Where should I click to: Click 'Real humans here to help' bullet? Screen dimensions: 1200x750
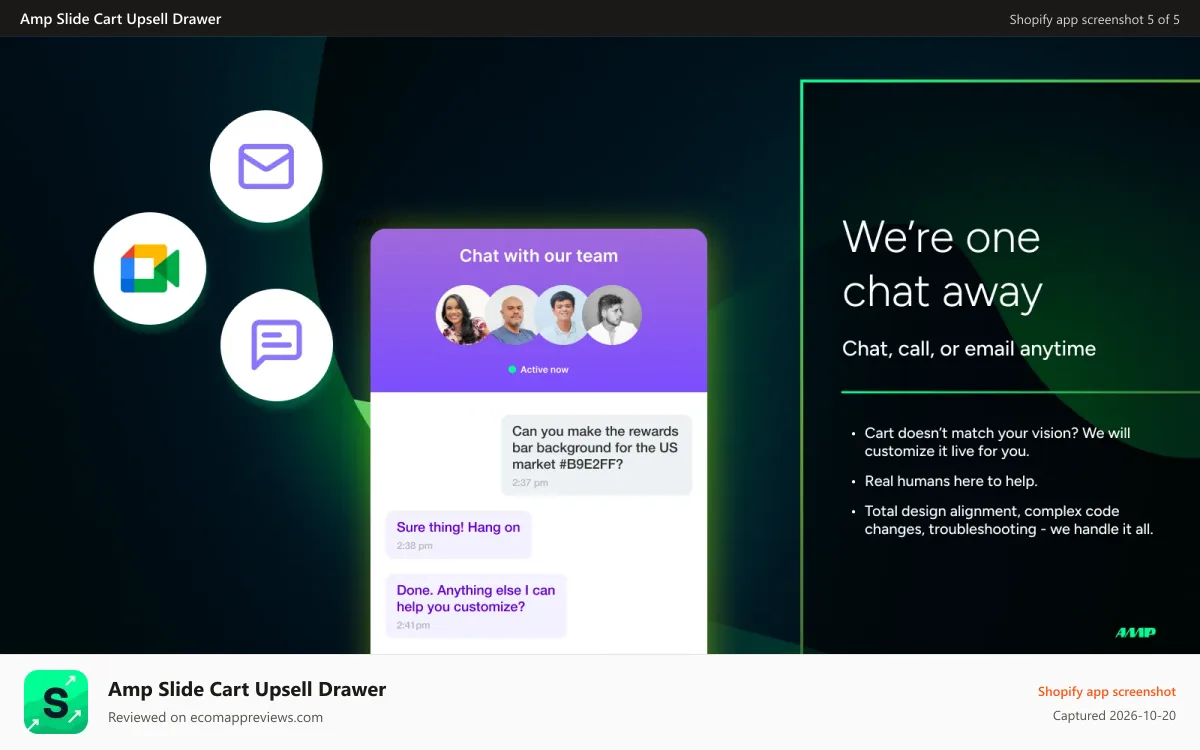(x=951, y=481)
